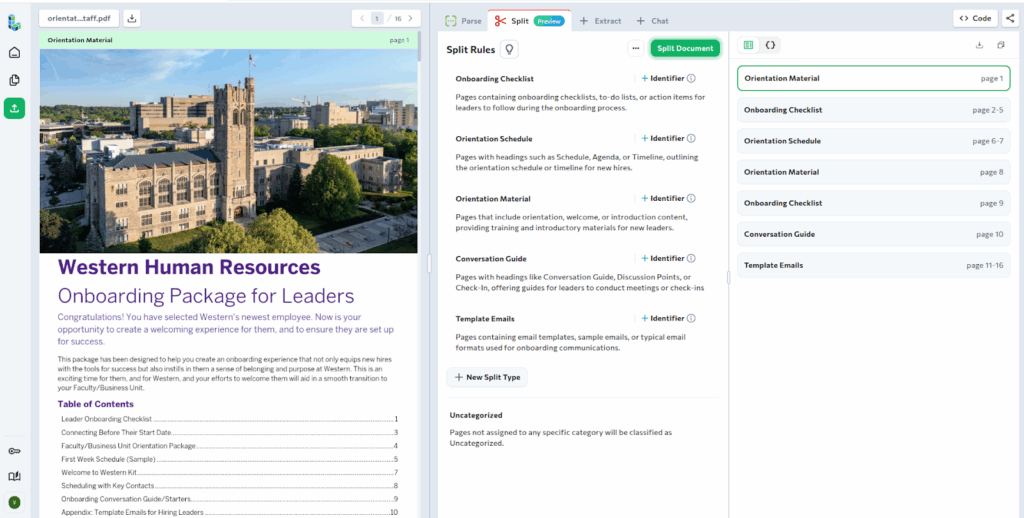Click the Split Document button
This screenshot has height=518, width=1024.
tap(685, 48)
